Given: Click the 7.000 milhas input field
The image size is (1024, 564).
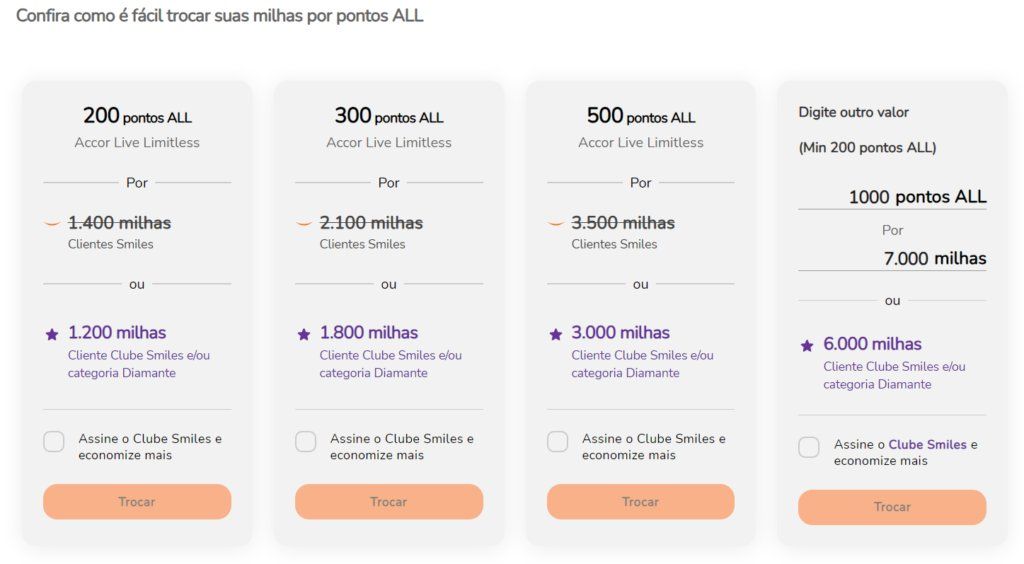Looking at the screenshot, I should [892, 258].
